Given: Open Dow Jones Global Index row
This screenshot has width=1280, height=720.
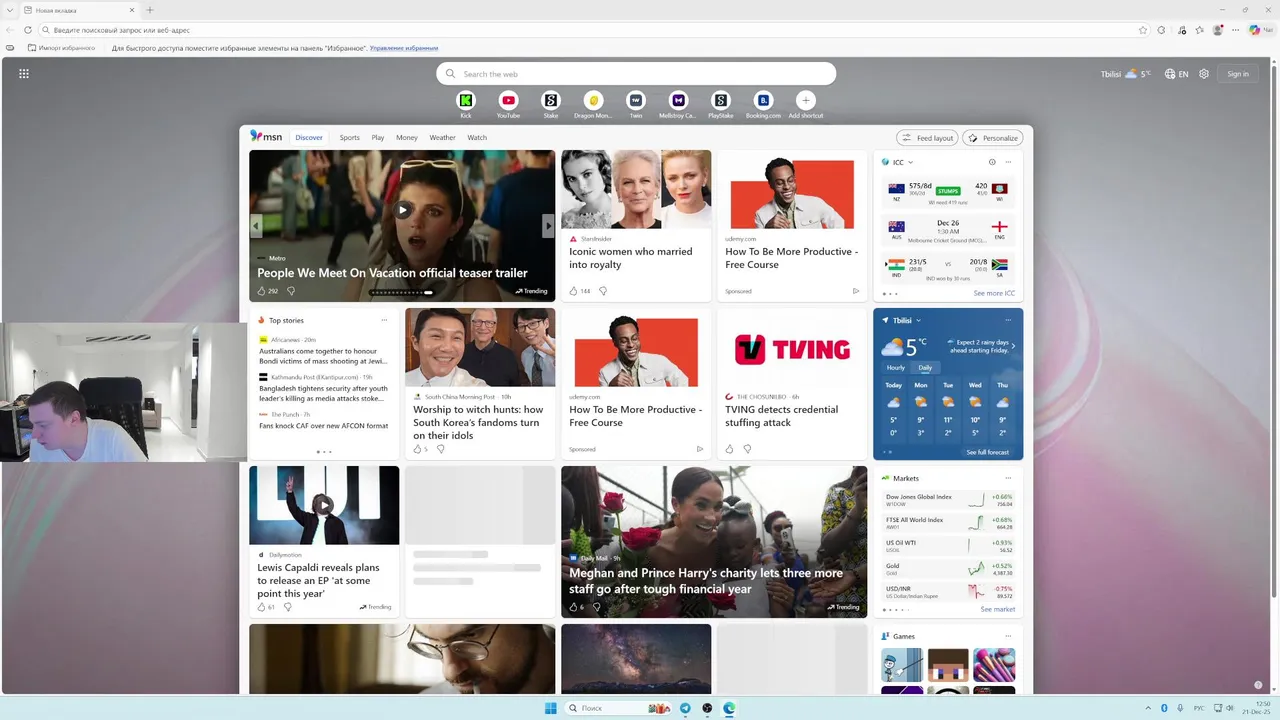Looking at the screenshot, I should tap(948, 500).
